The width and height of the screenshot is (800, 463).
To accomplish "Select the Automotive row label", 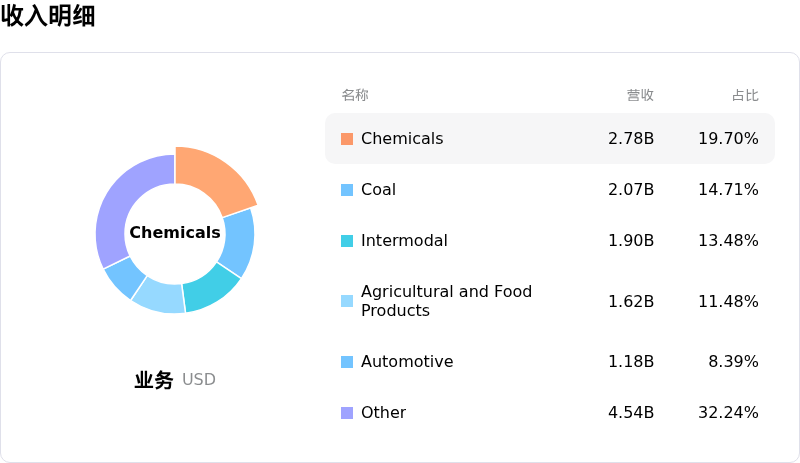I will [x=407, y=361].
